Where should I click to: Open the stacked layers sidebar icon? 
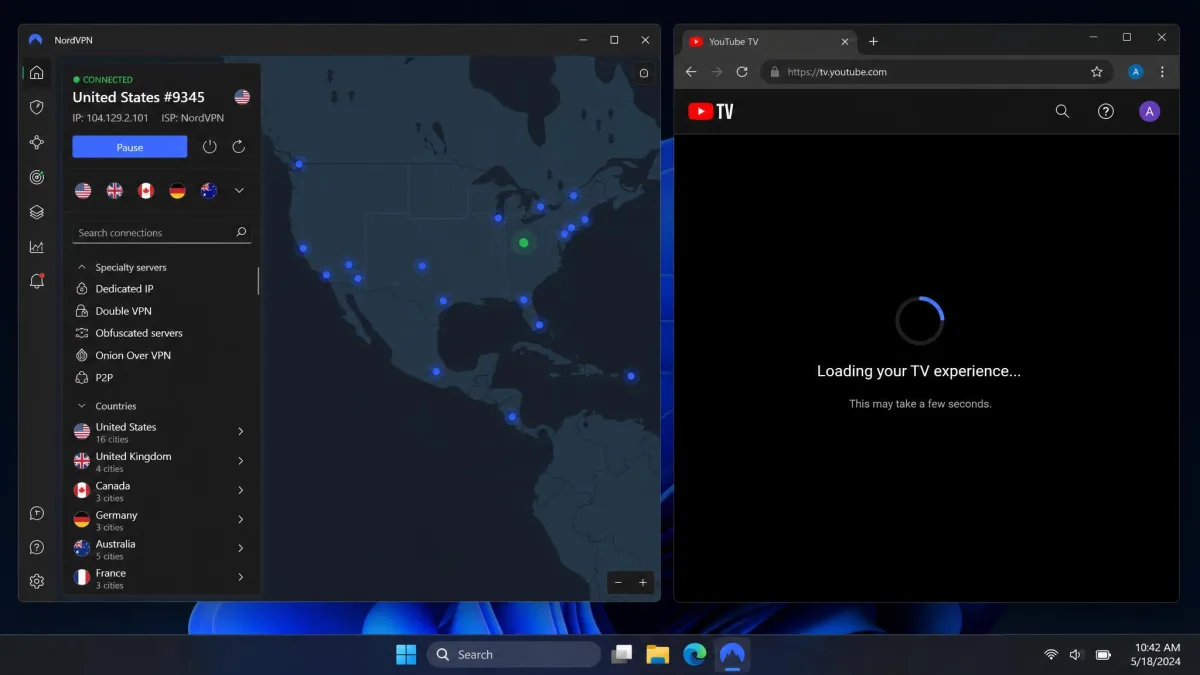37,212
